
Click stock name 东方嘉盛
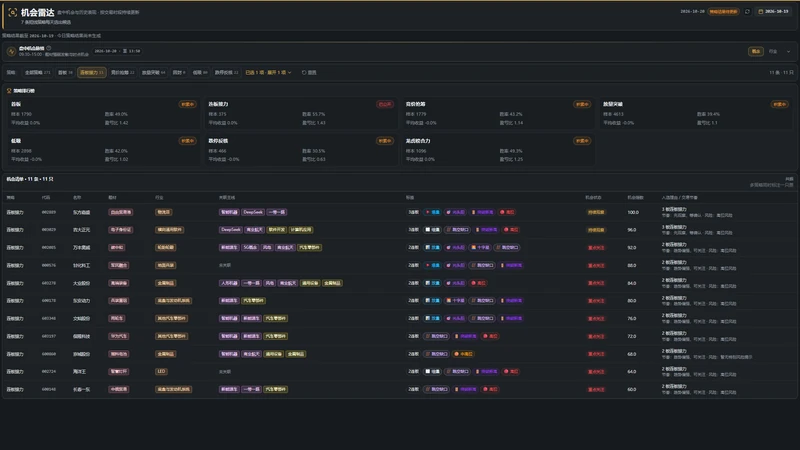82,212
